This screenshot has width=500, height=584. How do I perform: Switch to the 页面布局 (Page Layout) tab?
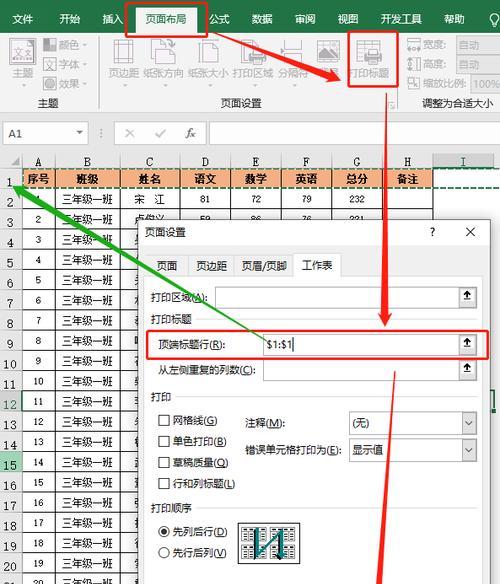pyautogui.click(x=166, y=19)
